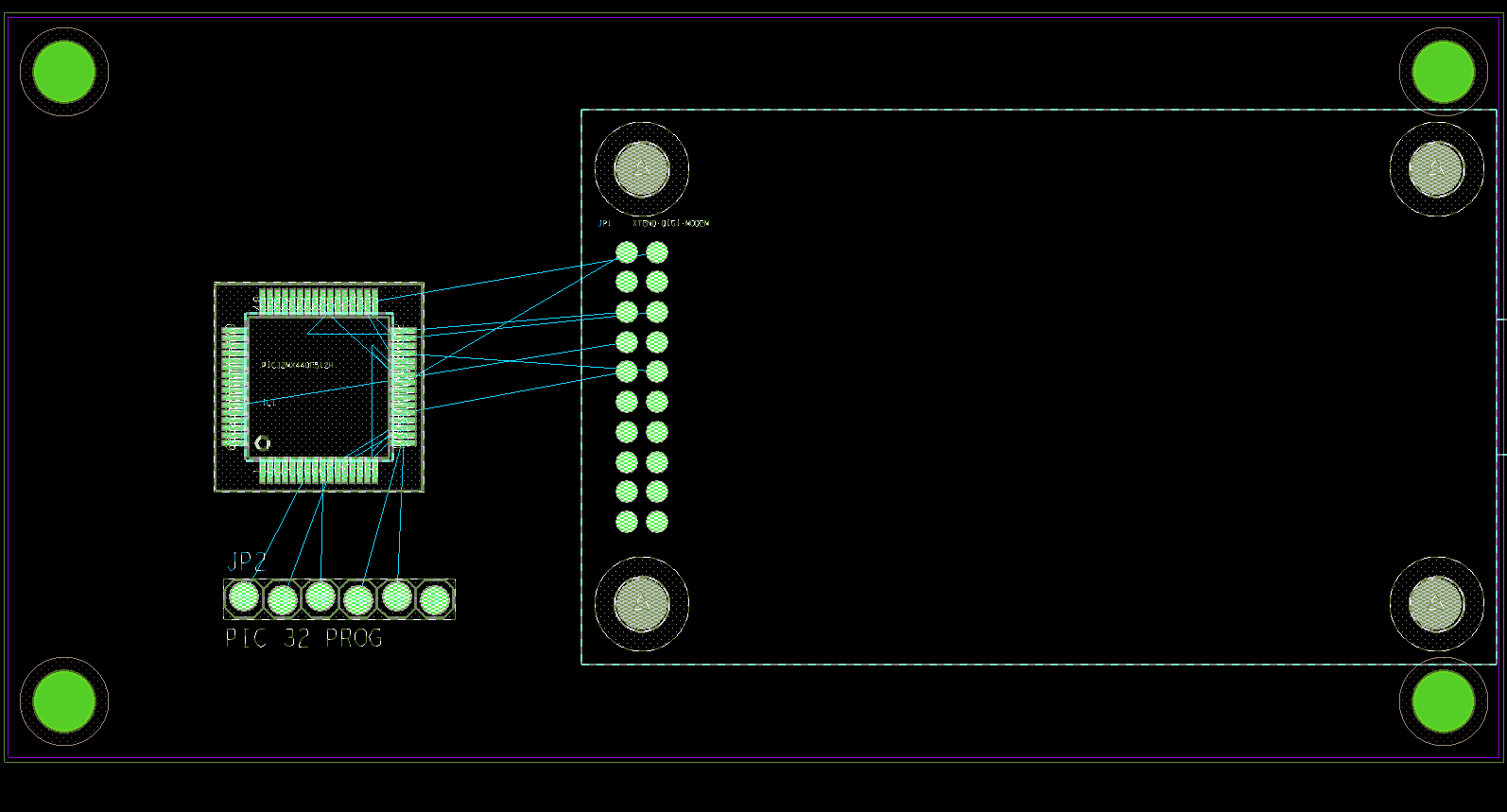This screenshot has width=1507, height=812.
Task: Click the JP1 reference label
Action: [604, 224]
